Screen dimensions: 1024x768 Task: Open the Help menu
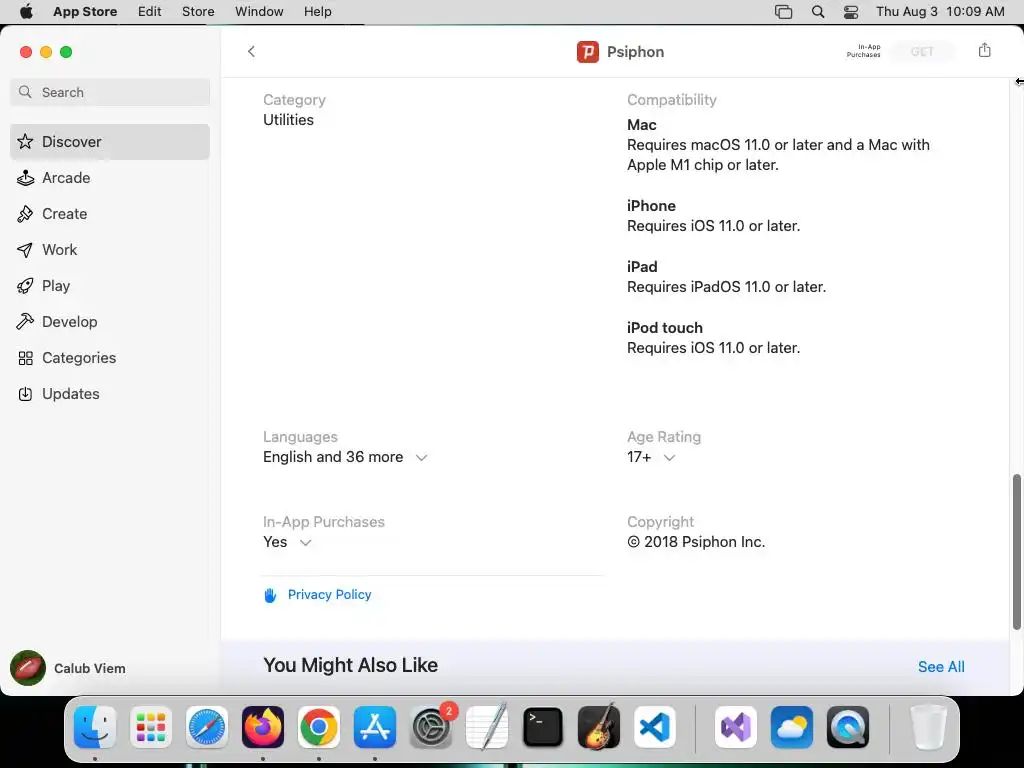[x=317, y=12]
